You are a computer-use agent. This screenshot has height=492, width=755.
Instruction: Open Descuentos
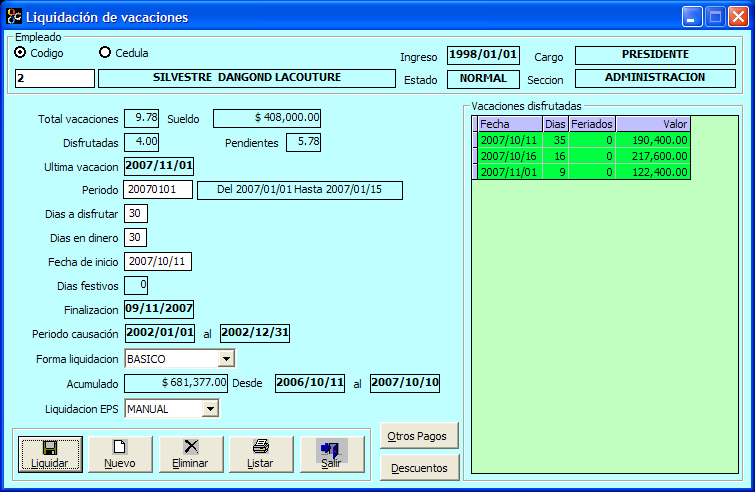coord(419,467)
